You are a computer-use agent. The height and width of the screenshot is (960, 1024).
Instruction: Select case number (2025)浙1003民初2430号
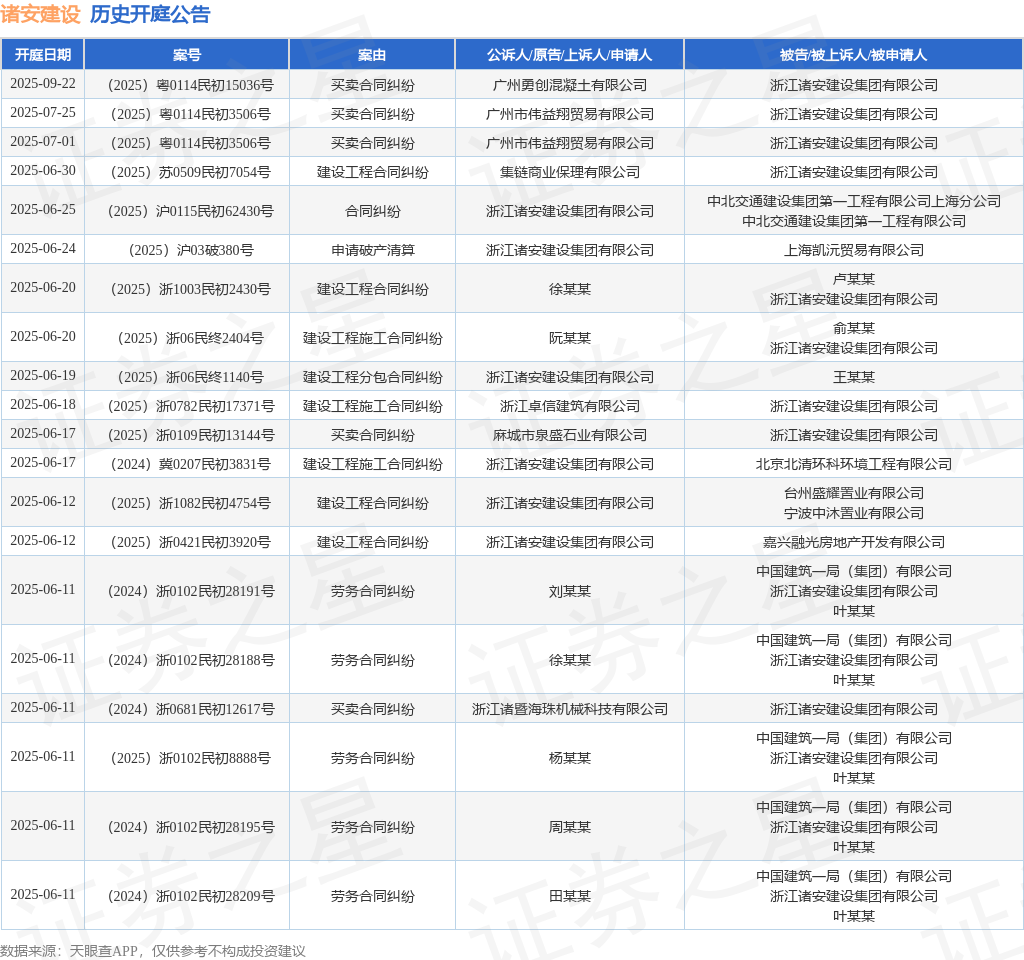click(191, 289)
